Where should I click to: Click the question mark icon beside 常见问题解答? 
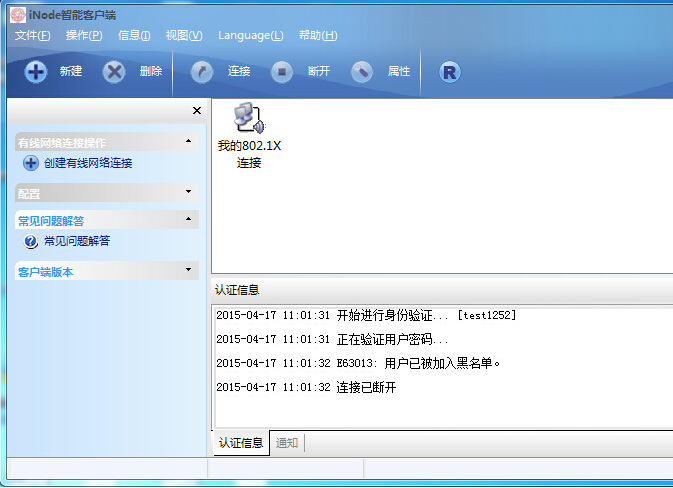(x=30, y=241)
